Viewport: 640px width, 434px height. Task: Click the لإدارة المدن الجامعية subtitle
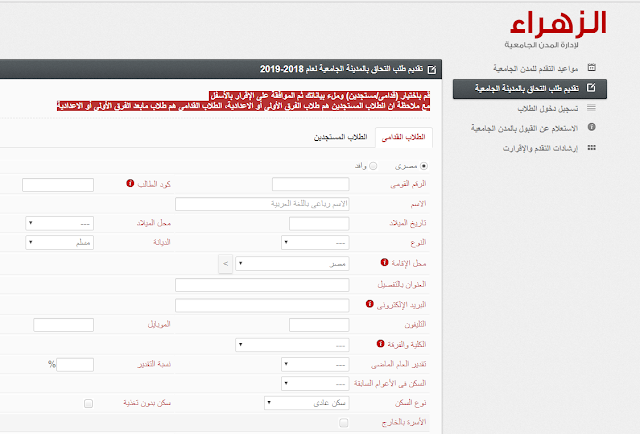(541, 45)
